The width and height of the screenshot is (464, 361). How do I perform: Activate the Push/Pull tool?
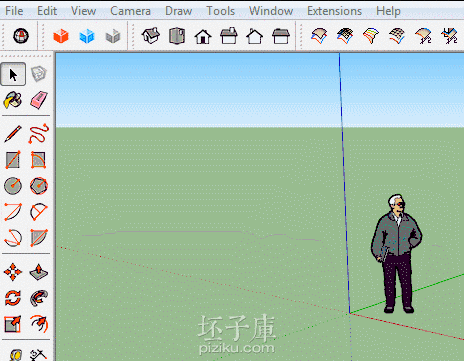coord(39,272)
